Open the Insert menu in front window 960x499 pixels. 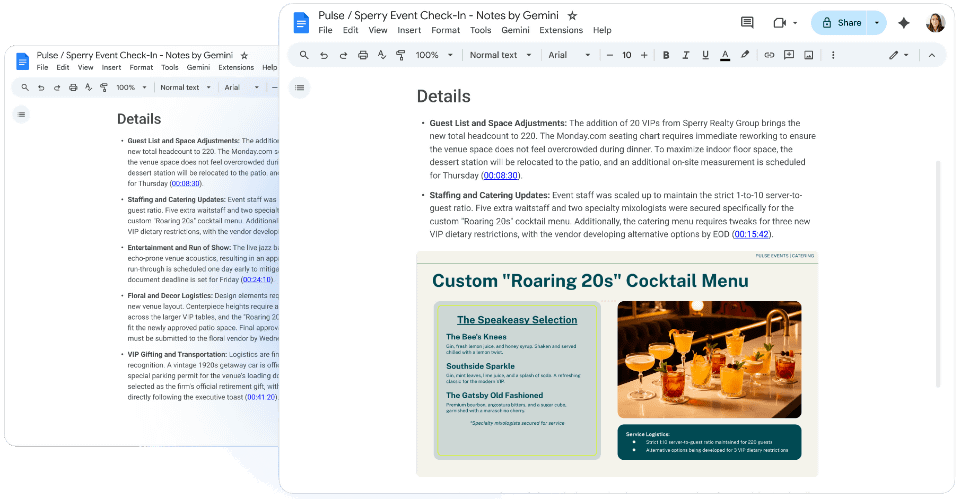409,30
